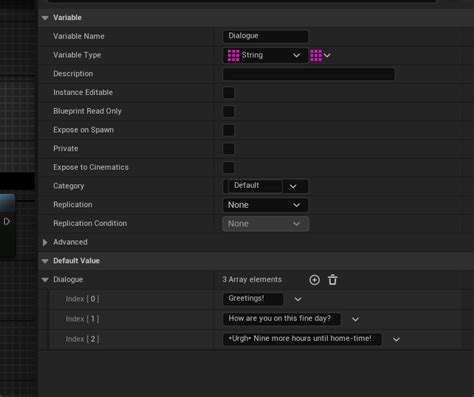
Task: Click the Category label
Action: pyautogui.click(x=68, y=186)
